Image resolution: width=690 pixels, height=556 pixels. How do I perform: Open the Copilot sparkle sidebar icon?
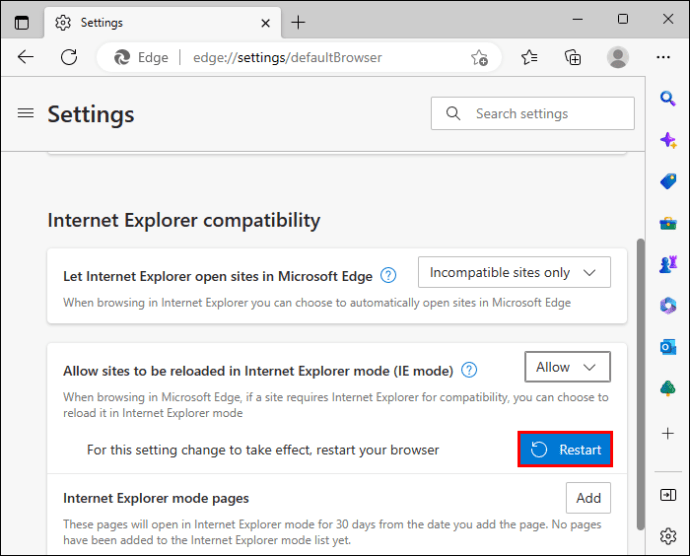(x=668, y=140)
